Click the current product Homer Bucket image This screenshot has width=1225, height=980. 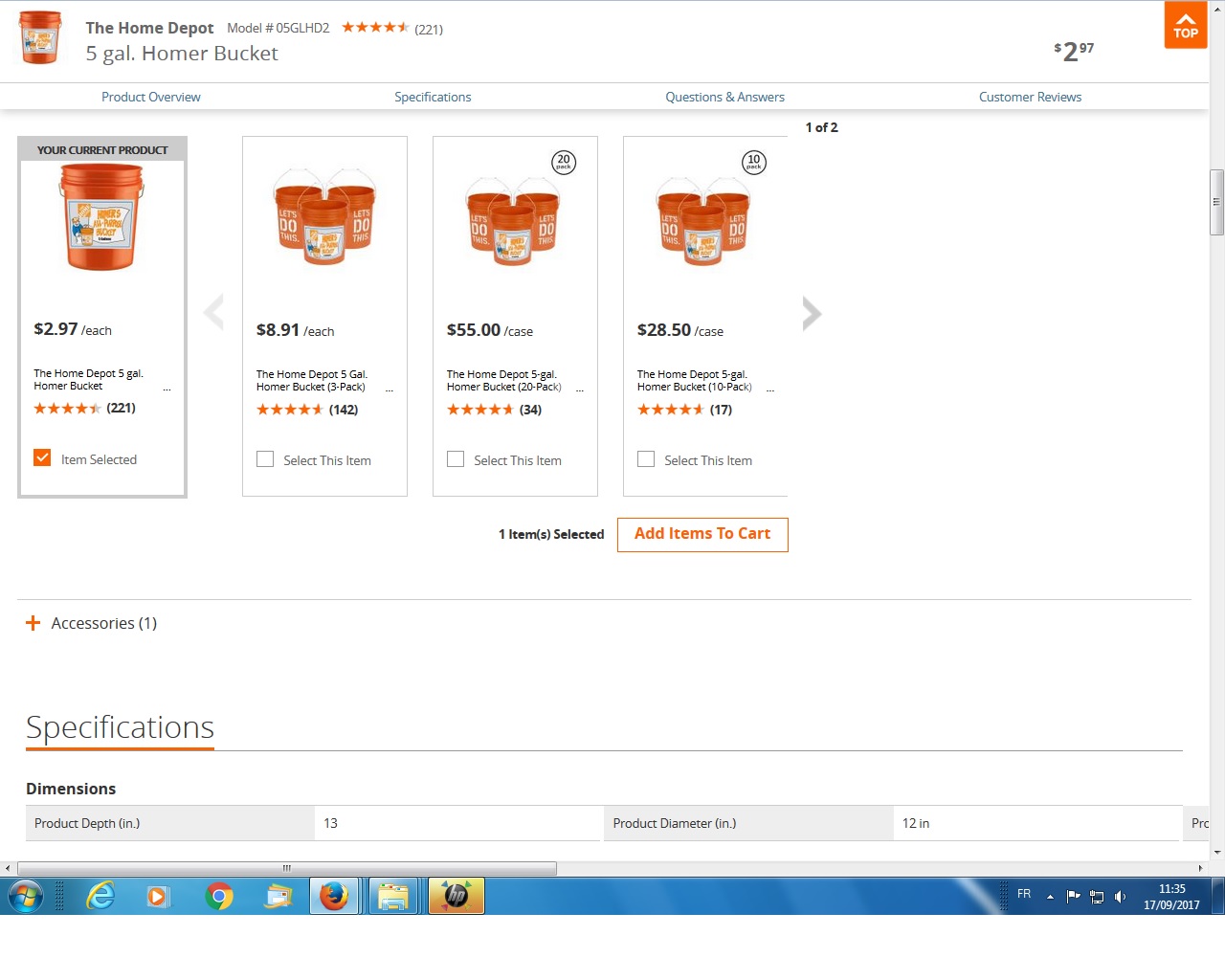point(101,217)
